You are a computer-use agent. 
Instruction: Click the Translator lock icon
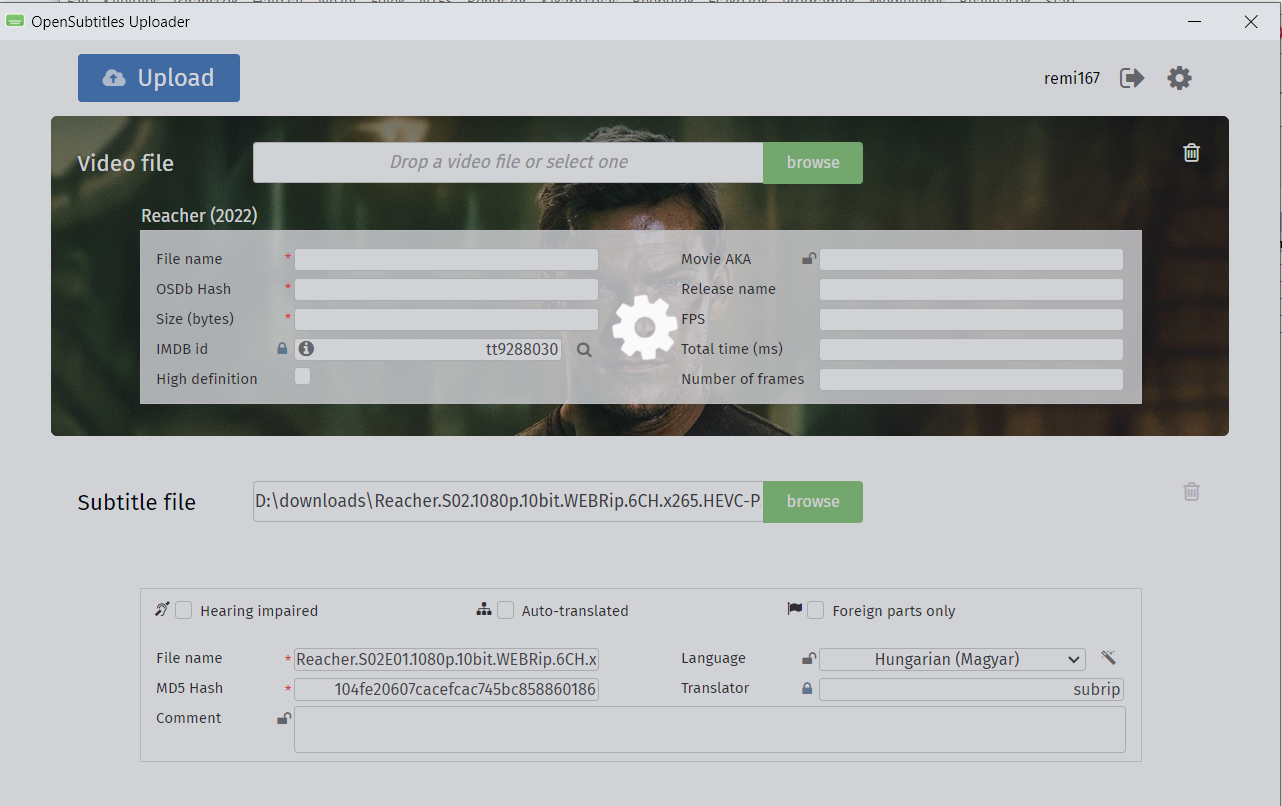tap(807, 688)
